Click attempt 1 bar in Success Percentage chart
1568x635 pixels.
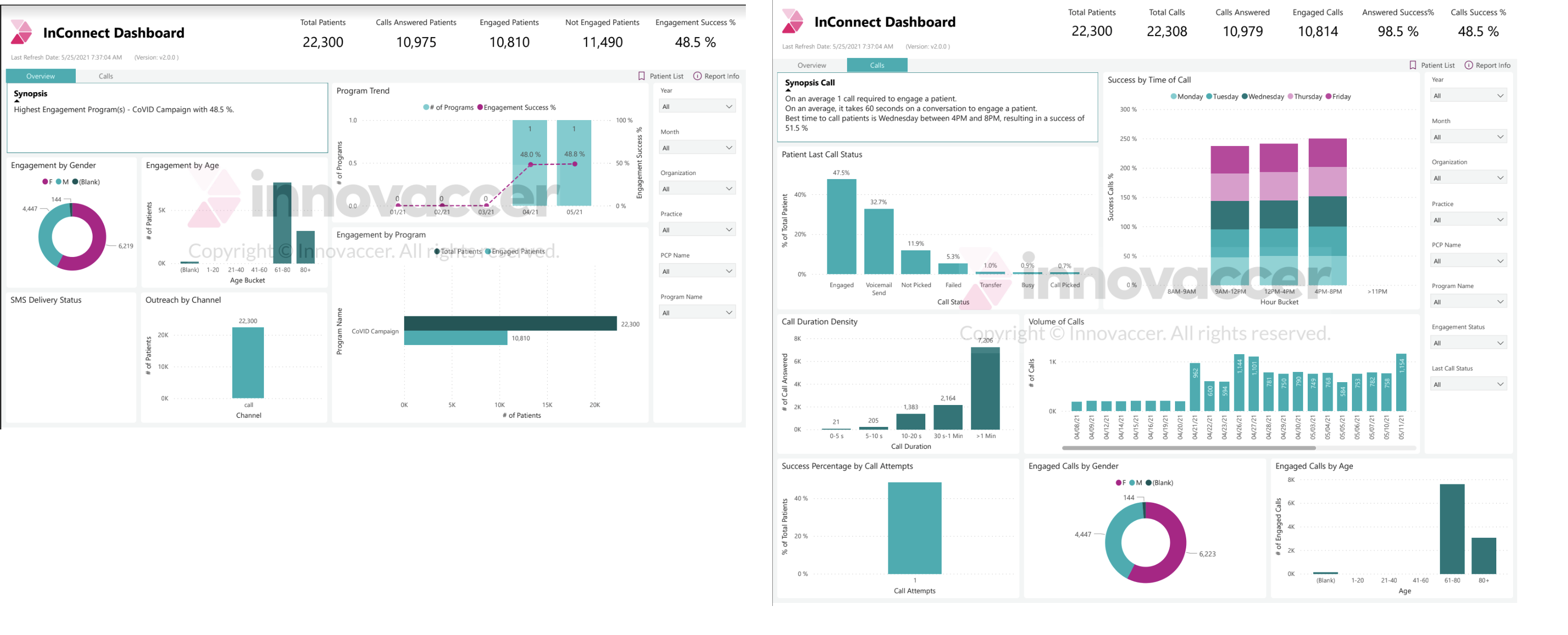click(x=914, y=528)
